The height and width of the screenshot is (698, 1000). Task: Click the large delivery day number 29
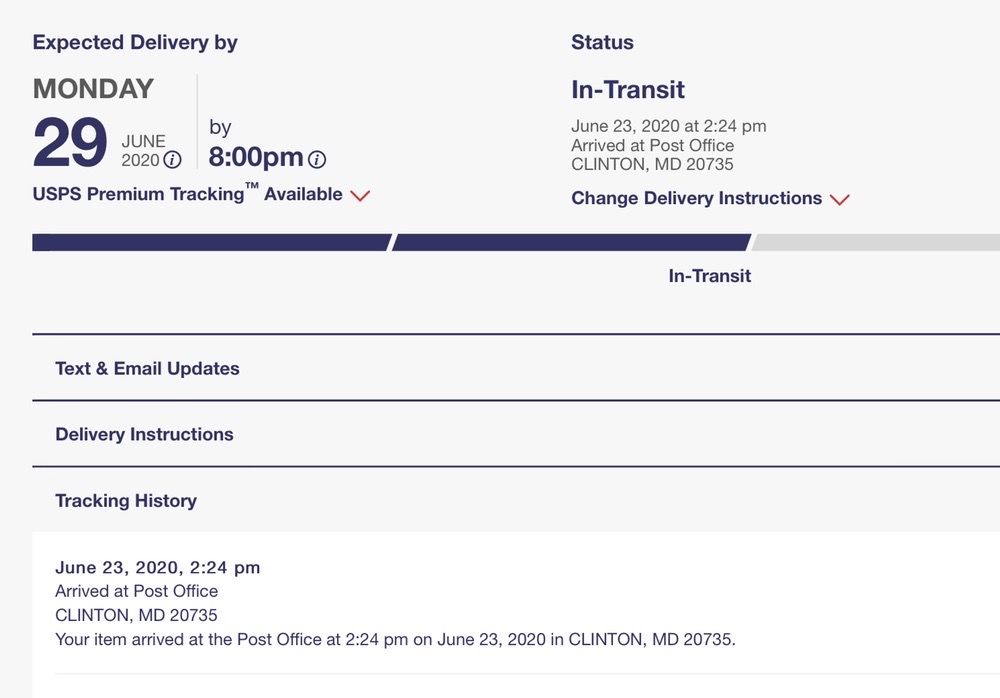coord(70,144)
